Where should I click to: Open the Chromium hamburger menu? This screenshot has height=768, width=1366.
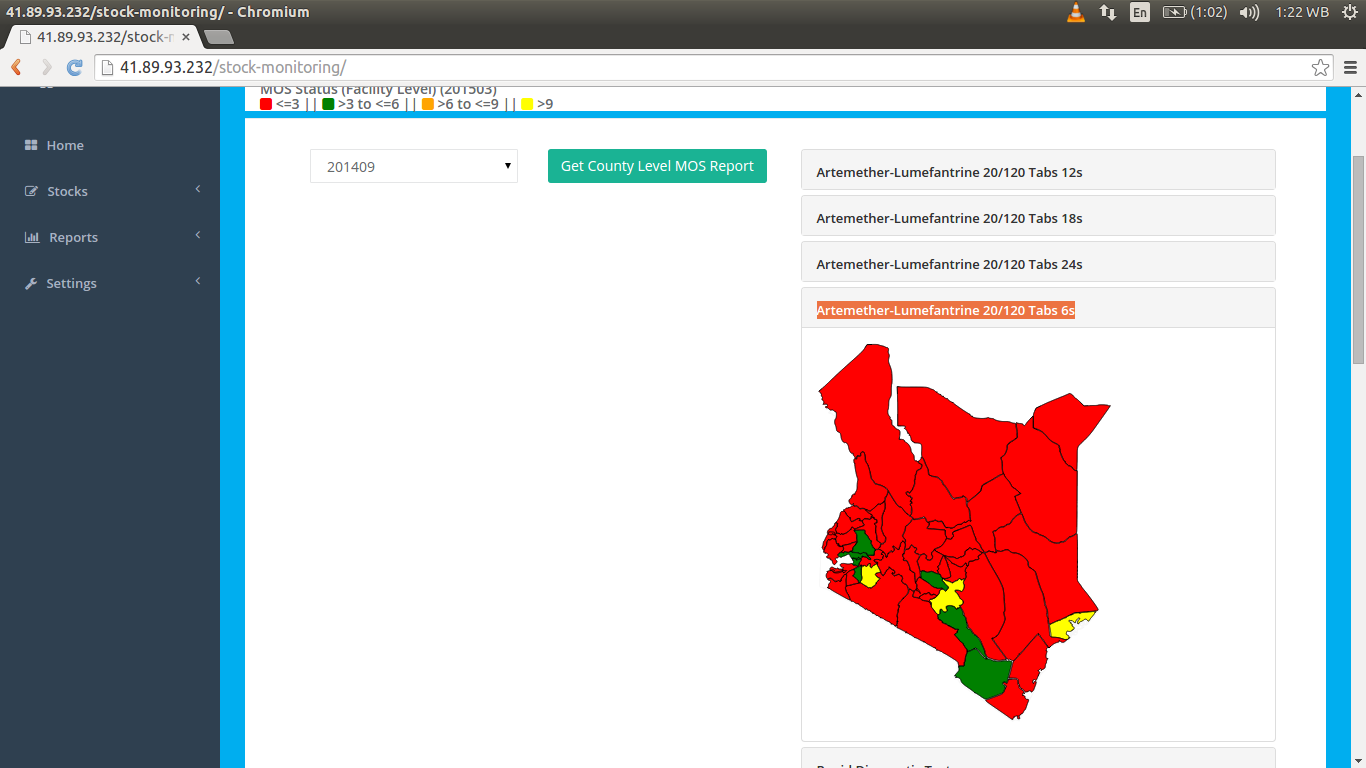coord(1351,68)
